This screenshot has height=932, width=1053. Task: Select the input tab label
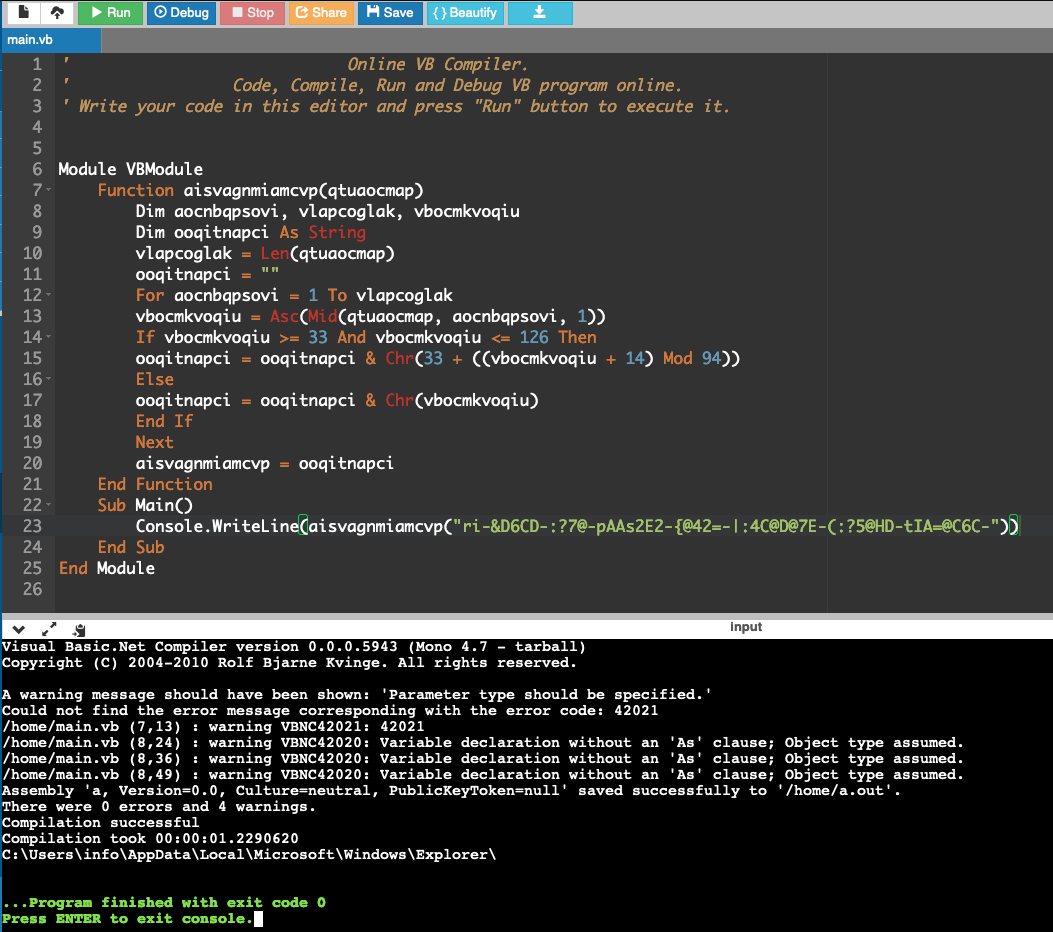pyautogui.click(x=745, y=627)
